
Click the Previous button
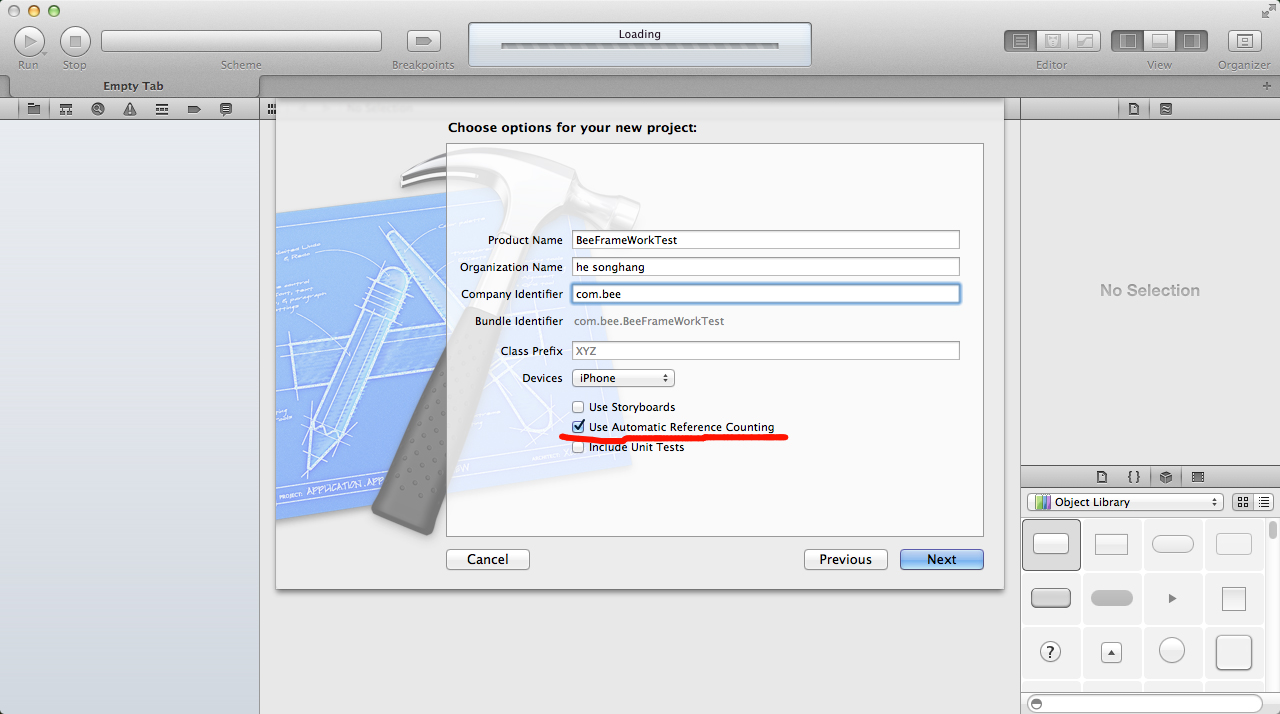846,559
